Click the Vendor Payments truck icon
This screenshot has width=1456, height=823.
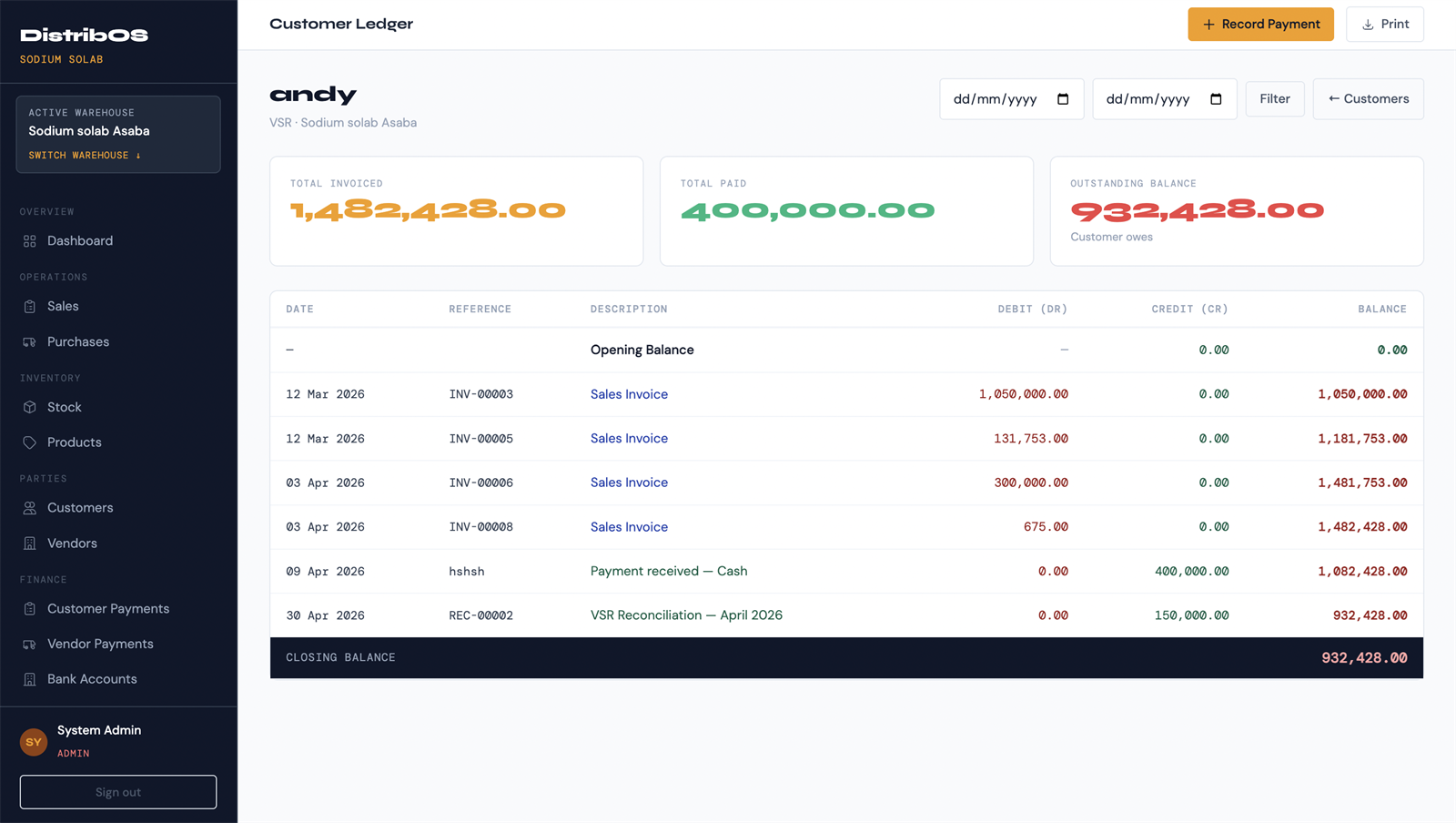click(x=30, y=645)
